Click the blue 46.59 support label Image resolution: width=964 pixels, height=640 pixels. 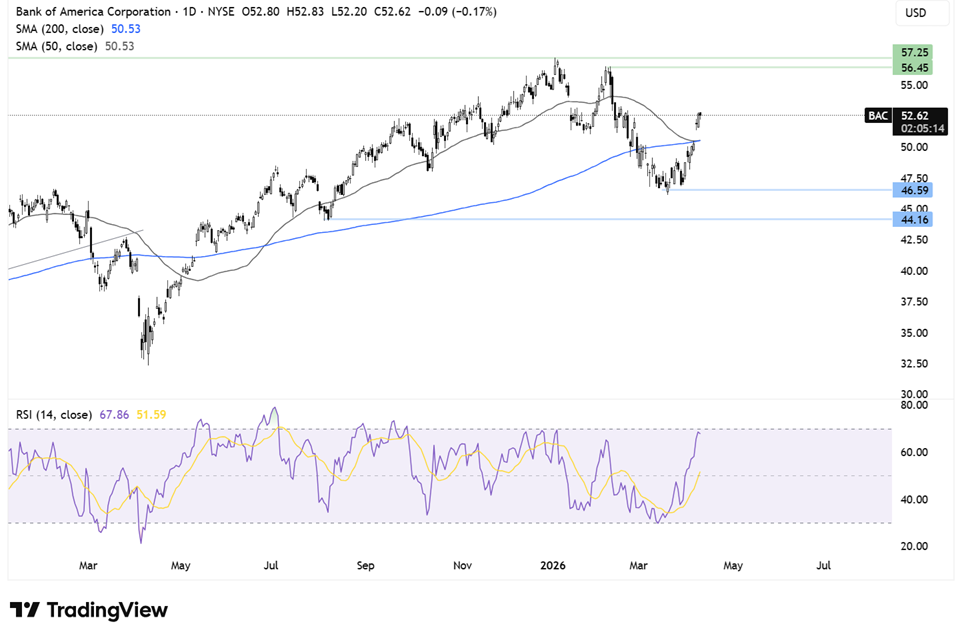[911, 189]
